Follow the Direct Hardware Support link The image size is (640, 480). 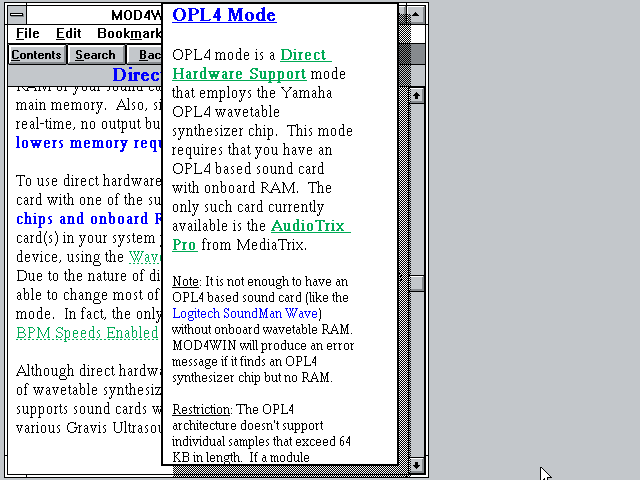(x=250, y=64)
